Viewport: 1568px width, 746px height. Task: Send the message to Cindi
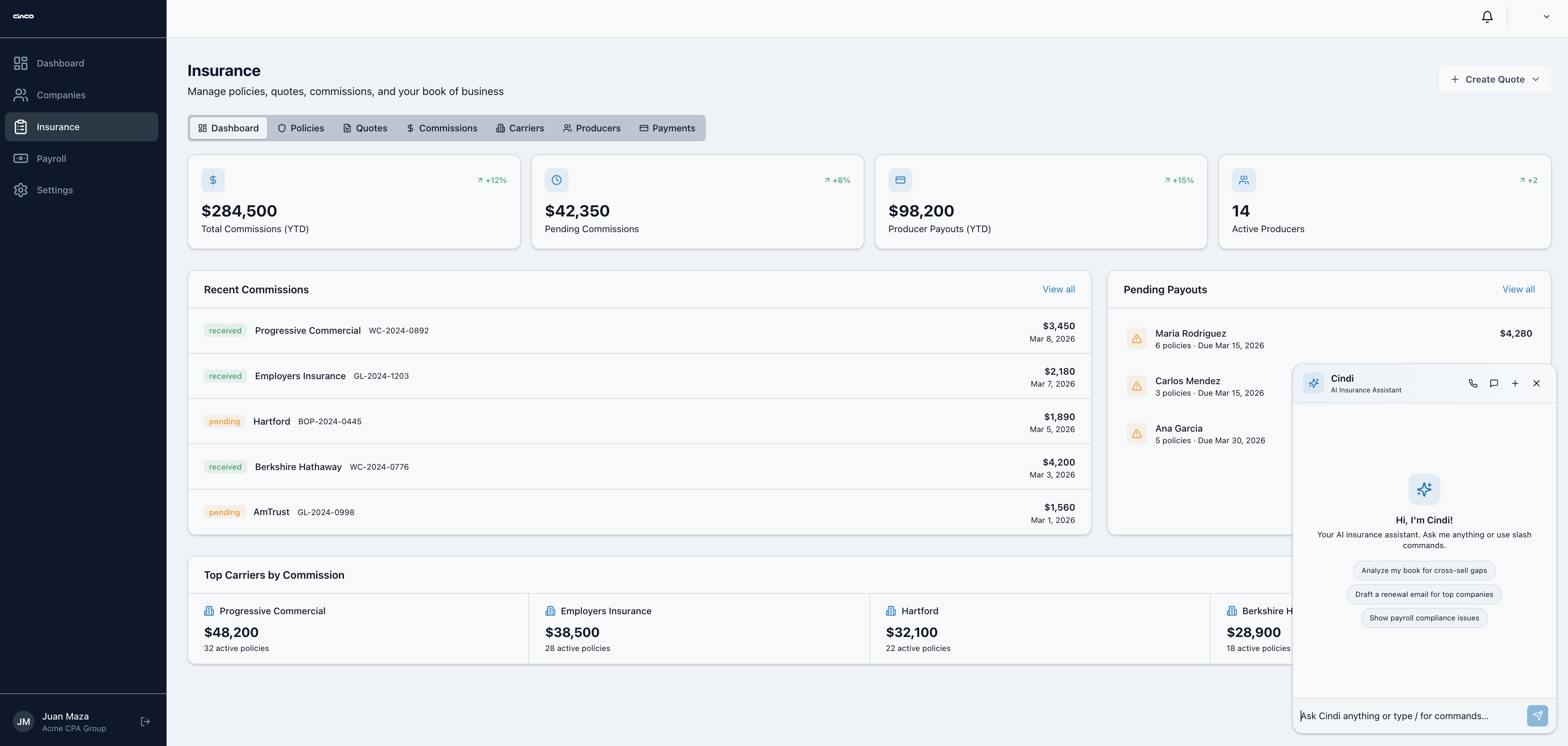[1537, 716]
